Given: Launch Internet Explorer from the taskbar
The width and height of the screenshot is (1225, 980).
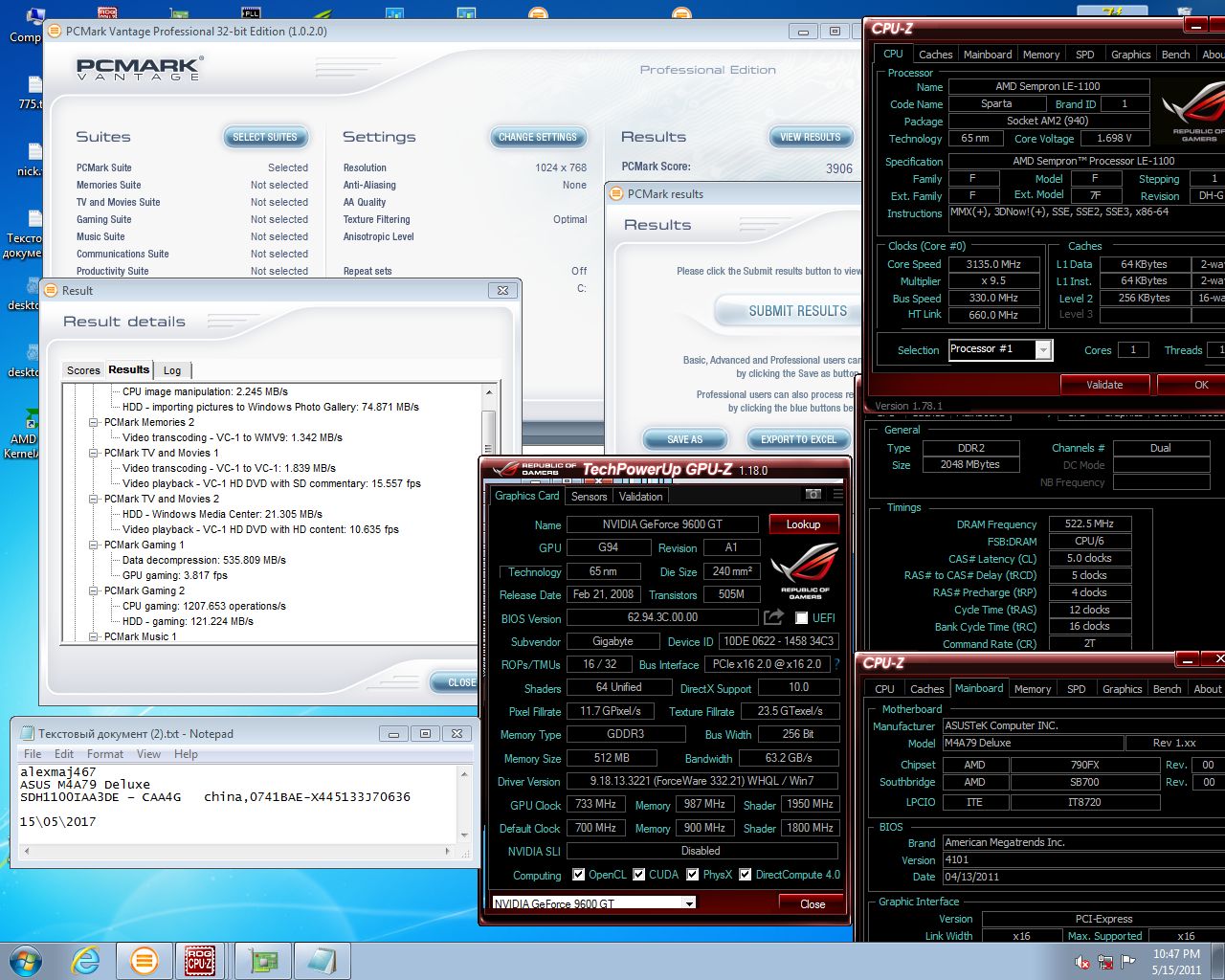Looking at the screenshot, I should click(86, 960).
